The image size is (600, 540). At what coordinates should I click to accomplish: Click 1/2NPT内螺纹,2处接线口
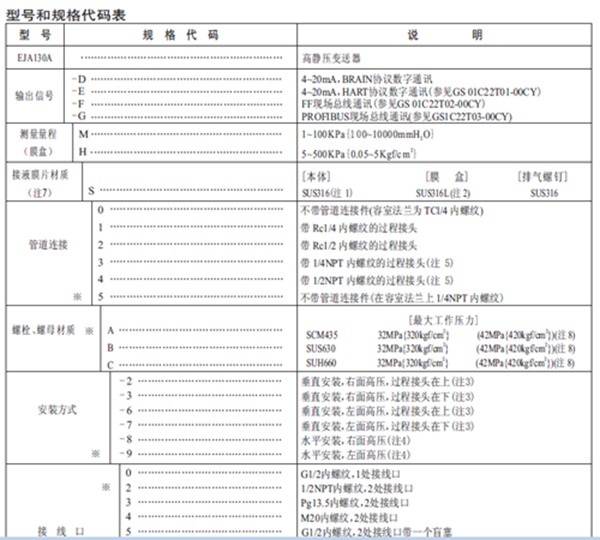[357, 489]
